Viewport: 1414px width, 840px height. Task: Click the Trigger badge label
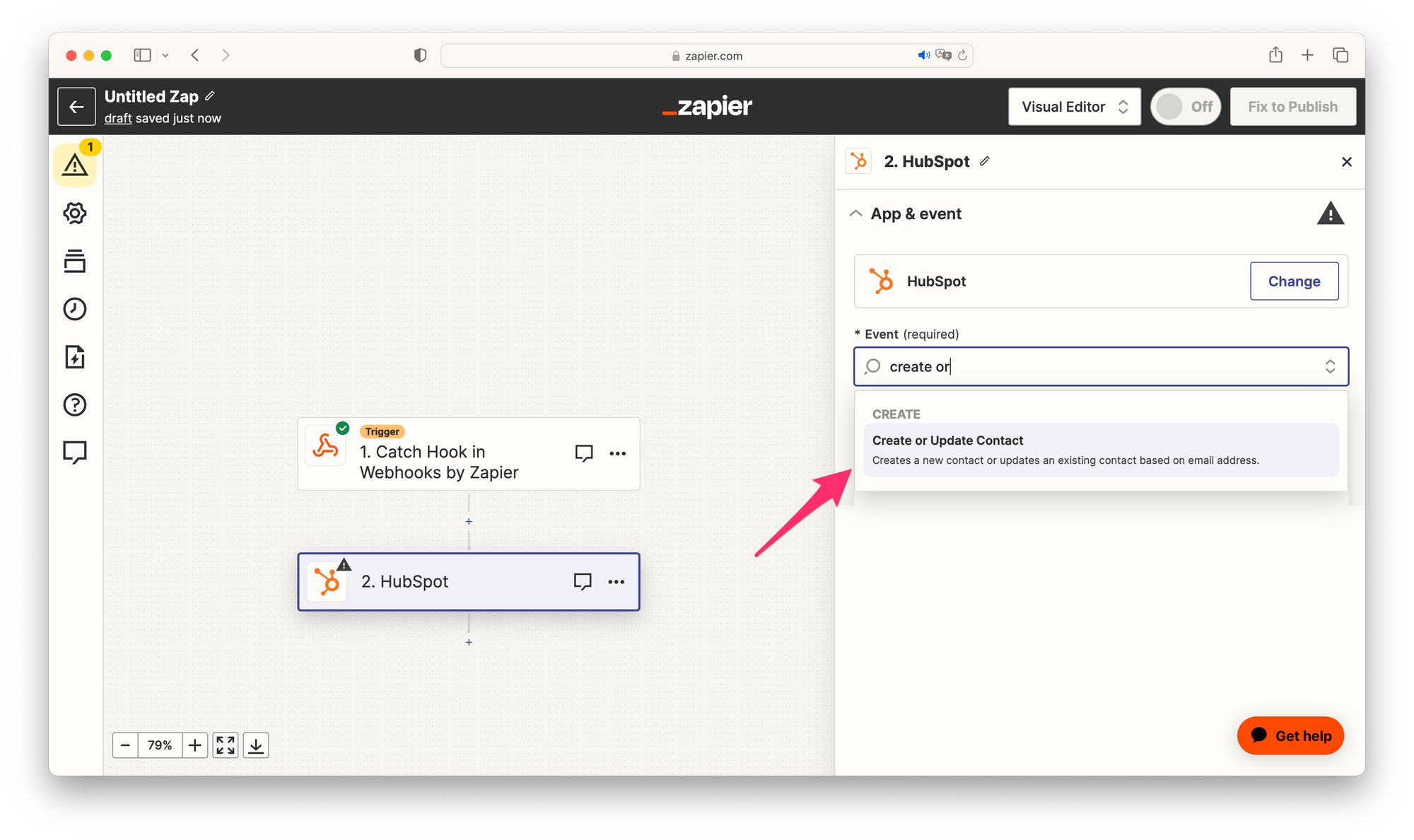pyautogui.click(x=382, y=431)
